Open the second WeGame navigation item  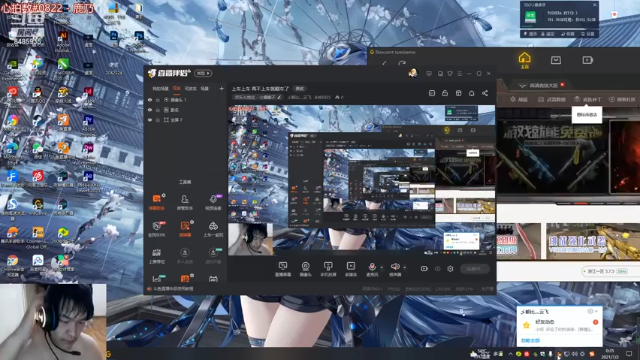(552, 99)
